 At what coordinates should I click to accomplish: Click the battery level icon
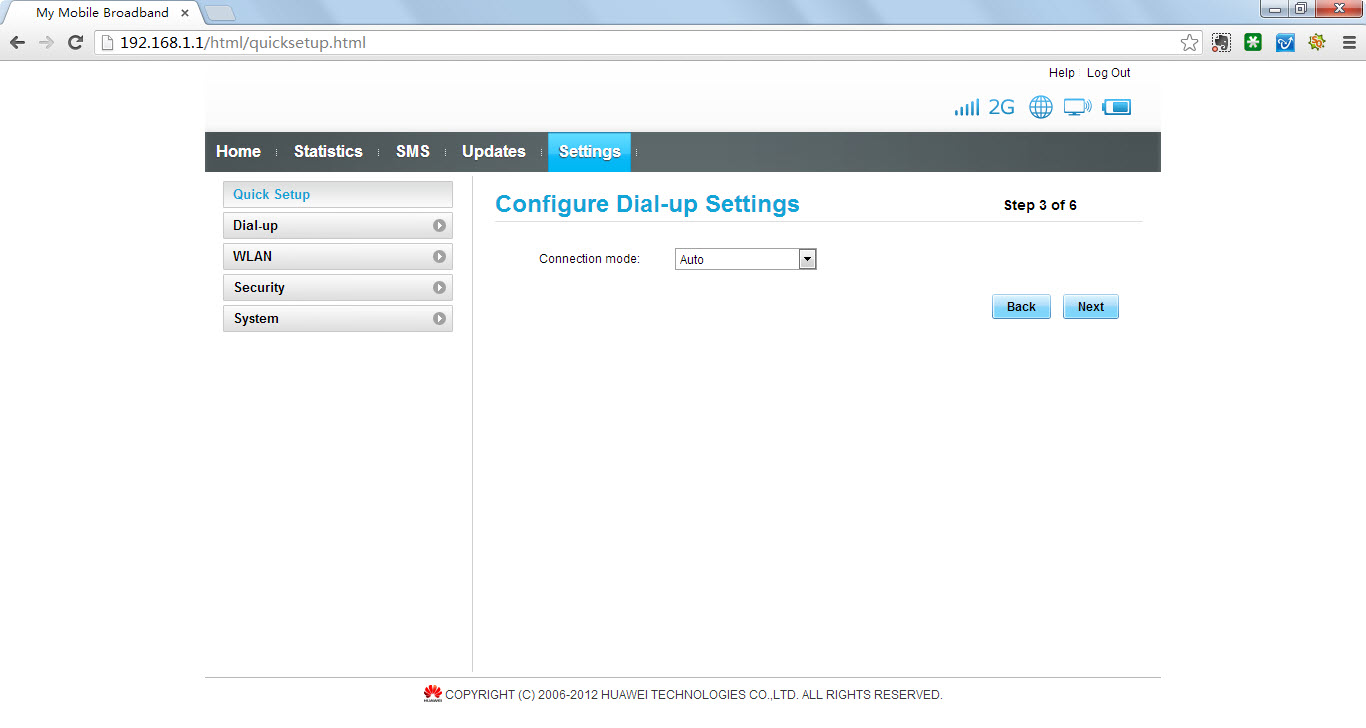pyautogui.click(x=1117, y=108)
